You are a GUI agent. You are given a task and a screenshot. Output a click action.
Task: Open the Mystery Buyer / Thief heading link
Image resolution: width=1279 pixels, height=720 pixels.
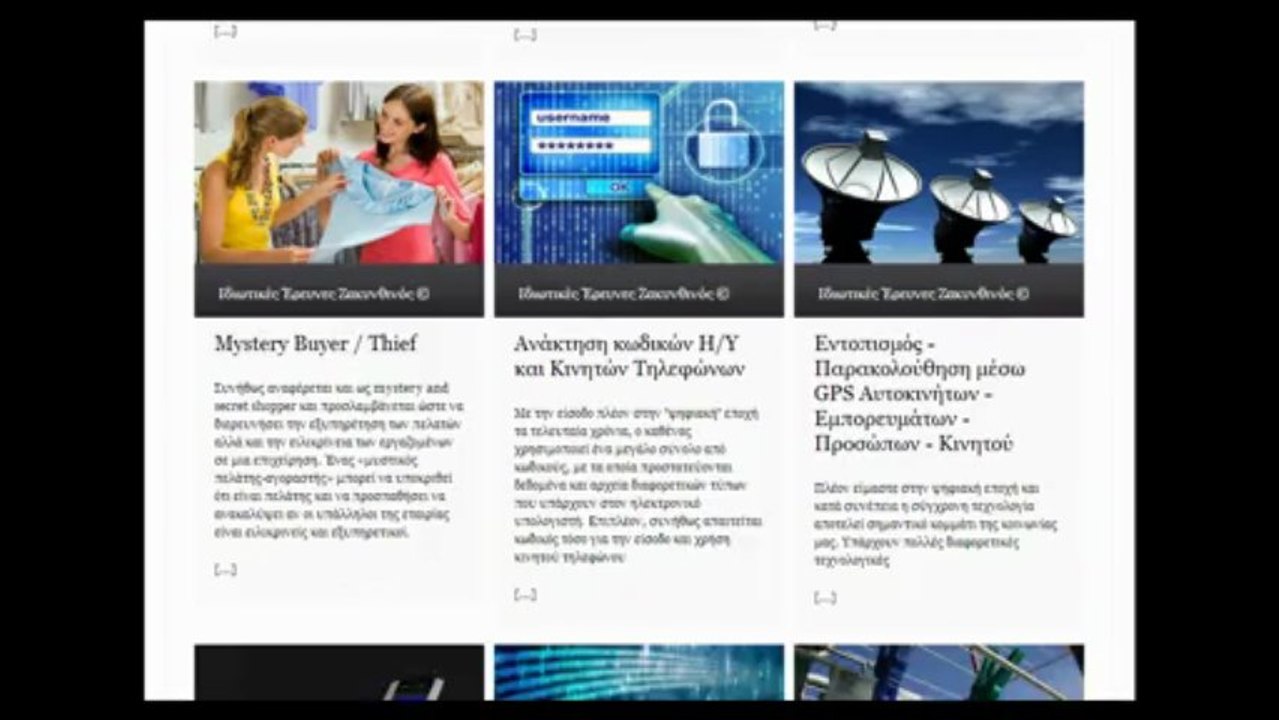[x=315, y=344]
